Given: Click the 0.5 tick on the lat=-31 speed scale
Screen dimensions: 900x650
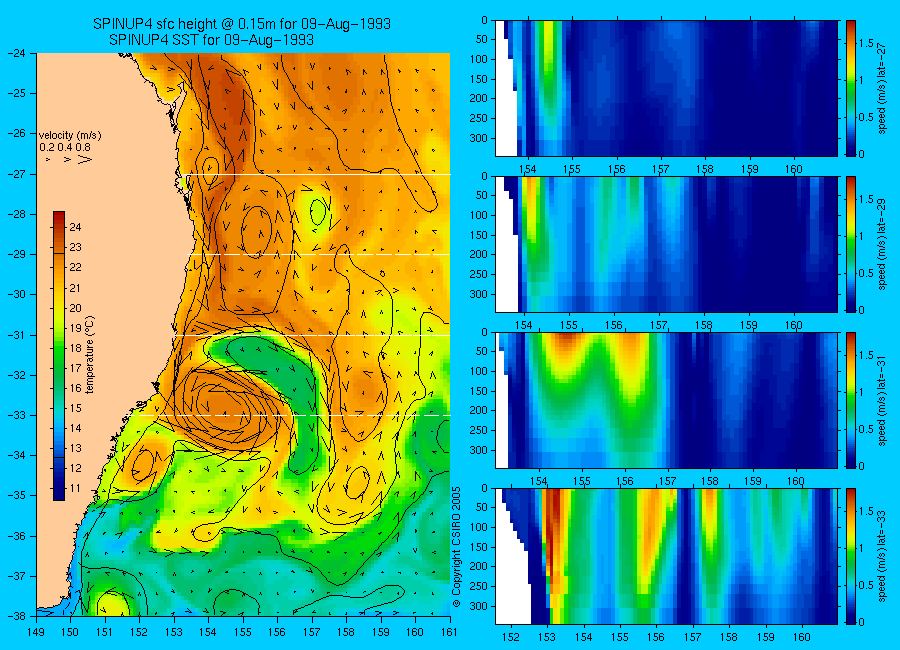Looking at the screenshot, I should [x=866, y=429].
